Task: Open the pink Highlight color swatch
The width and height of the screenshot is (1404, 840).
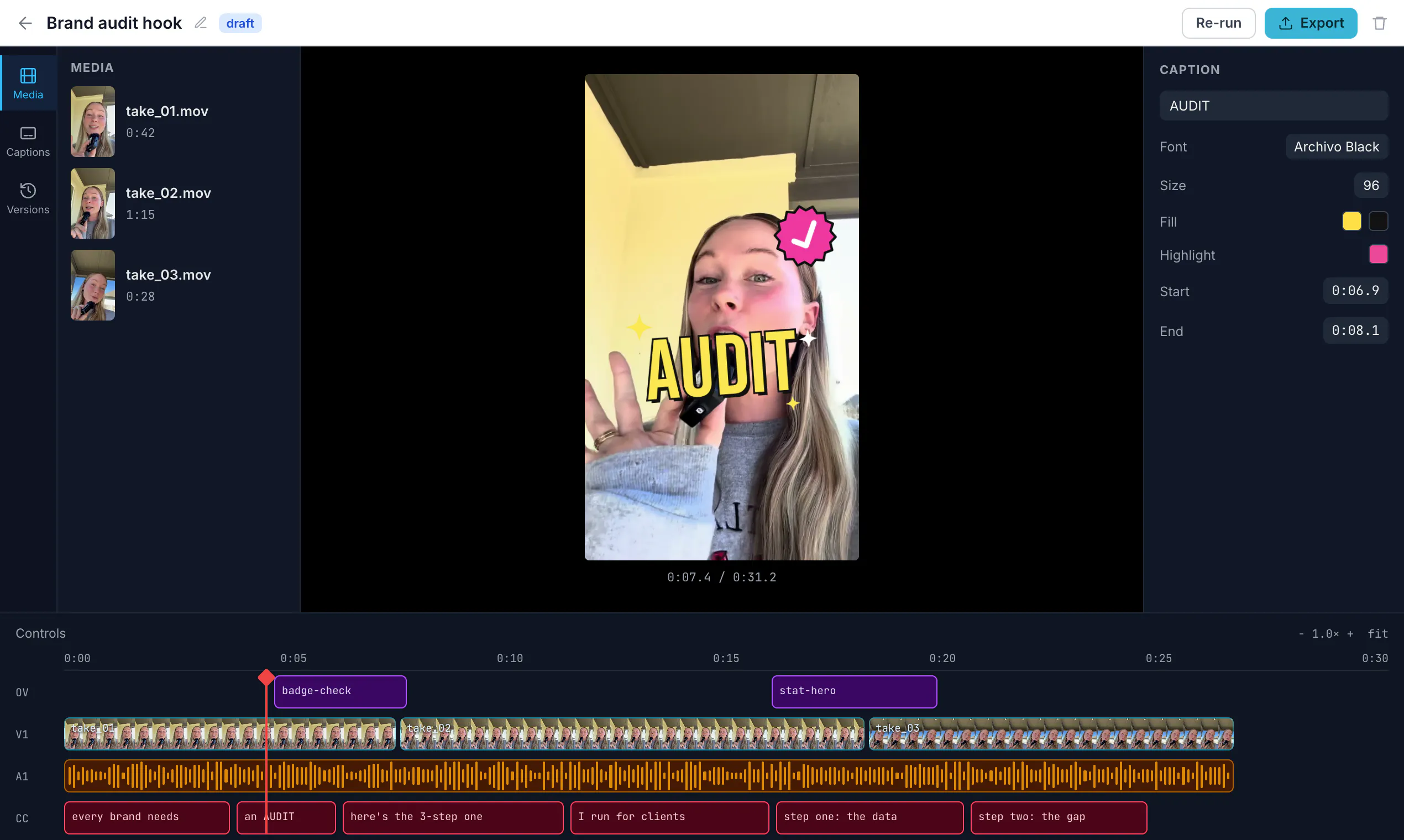Action: (1378, 255)
